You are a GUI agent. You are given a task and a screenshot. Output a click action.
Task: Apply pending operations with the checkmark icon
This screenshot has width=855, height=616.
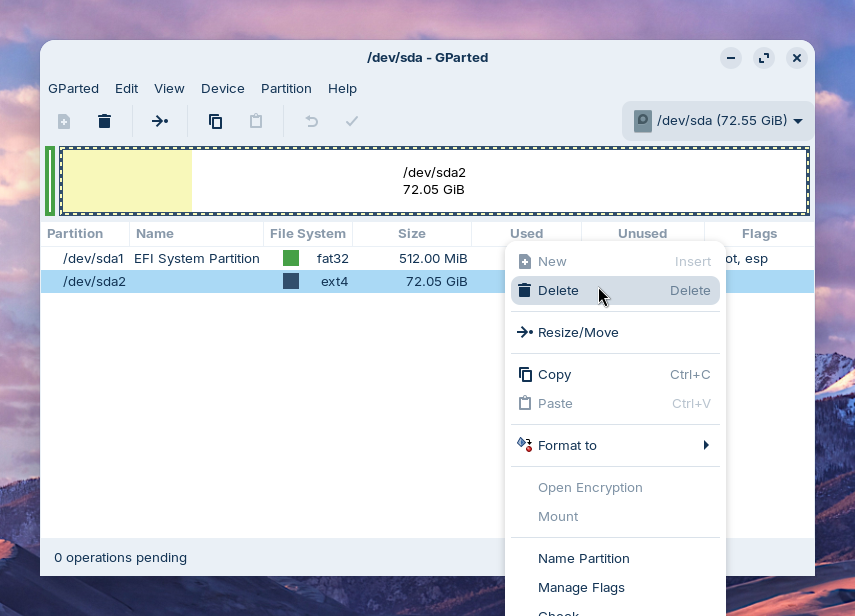click(x=351, y=120)
